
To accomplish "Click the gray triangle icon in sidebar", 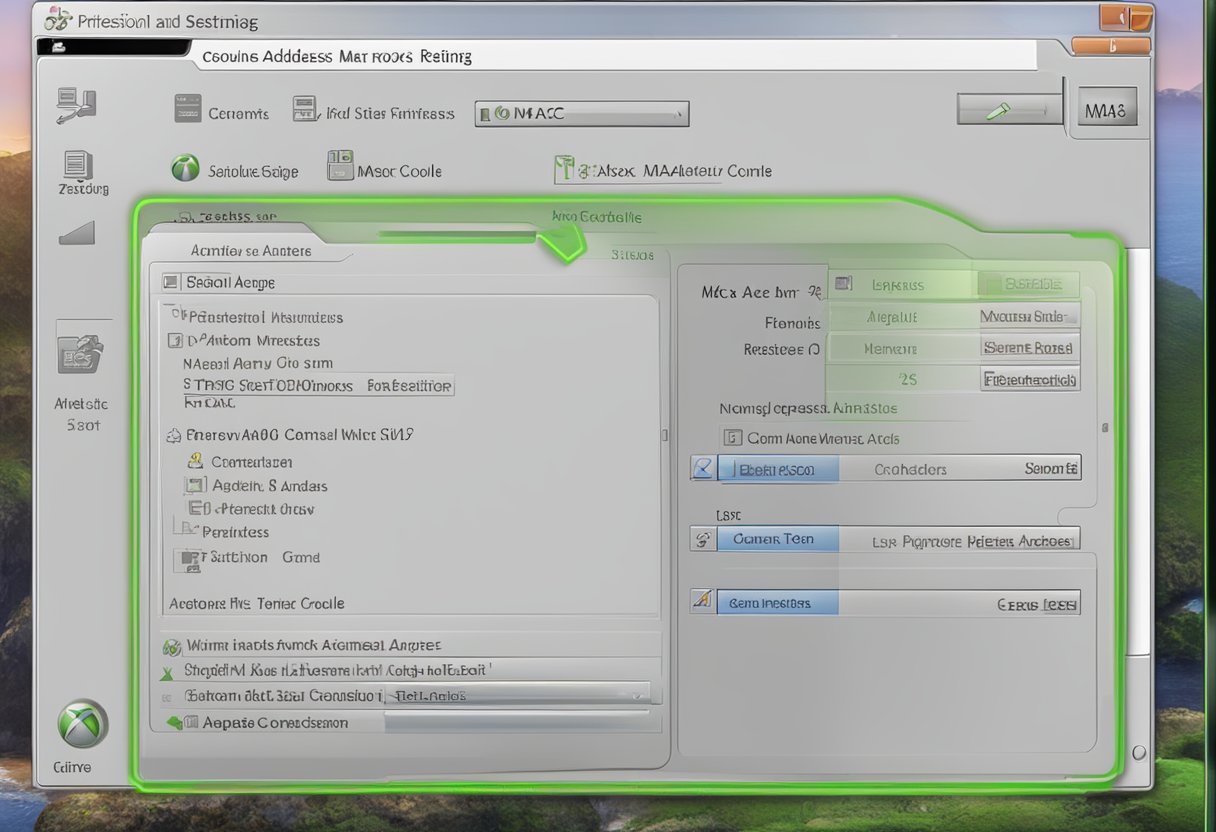I will click(x=77, y=233).
